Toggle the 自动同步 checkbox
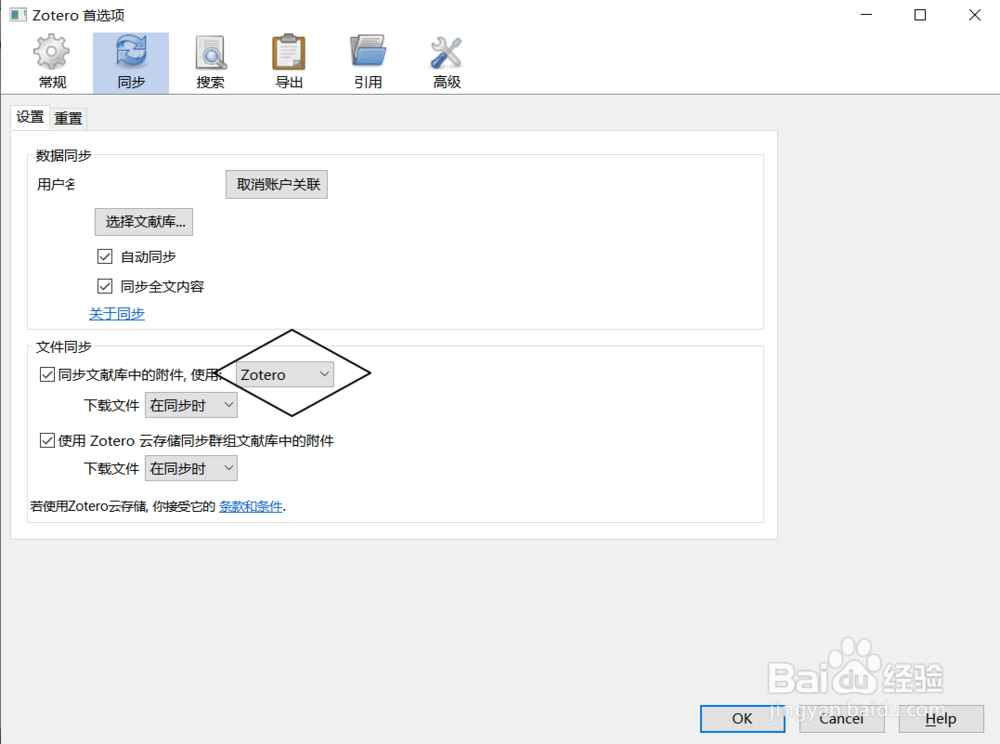Viewport: 1000px width, 744px height. [105, 256]
